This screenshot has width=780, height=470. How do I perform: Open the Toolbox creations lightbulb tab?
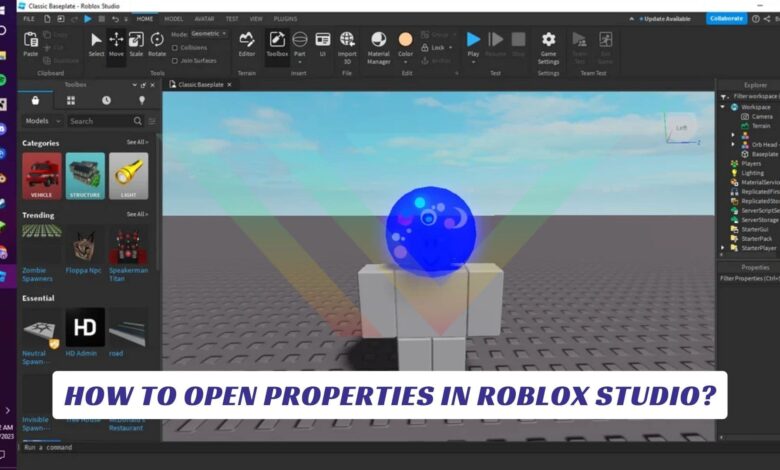click(142, 100)
